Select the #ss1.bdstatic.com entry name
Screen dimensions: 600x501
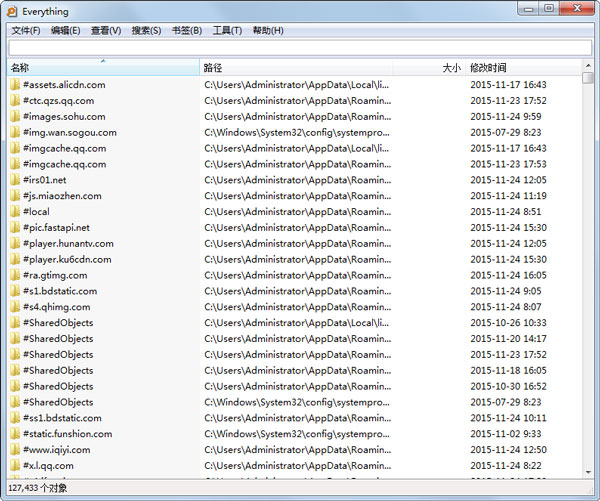(x=62, y=418)
